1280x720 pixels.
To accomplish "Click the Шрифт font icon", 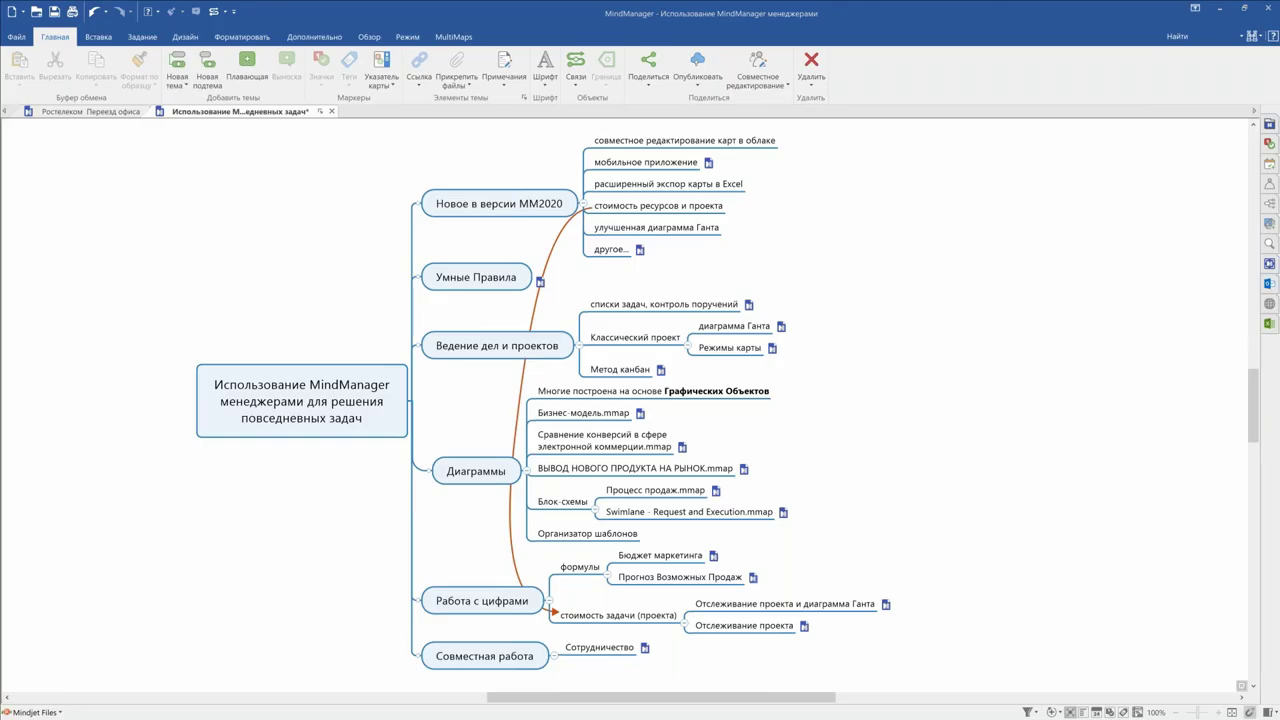I will coord(545,60).
